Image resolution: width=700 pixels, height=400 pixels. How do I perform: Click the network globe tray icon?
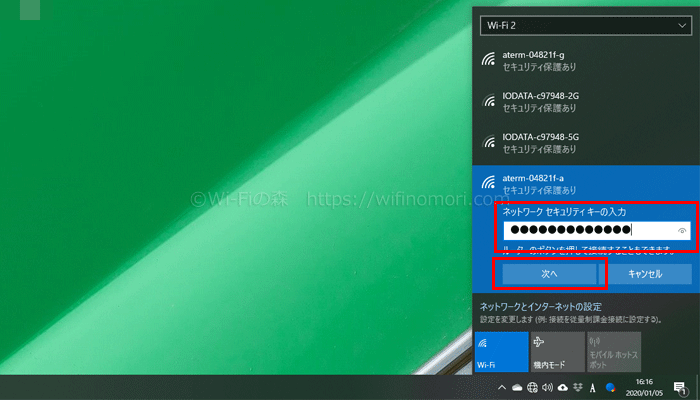click(x=532, y=387)
